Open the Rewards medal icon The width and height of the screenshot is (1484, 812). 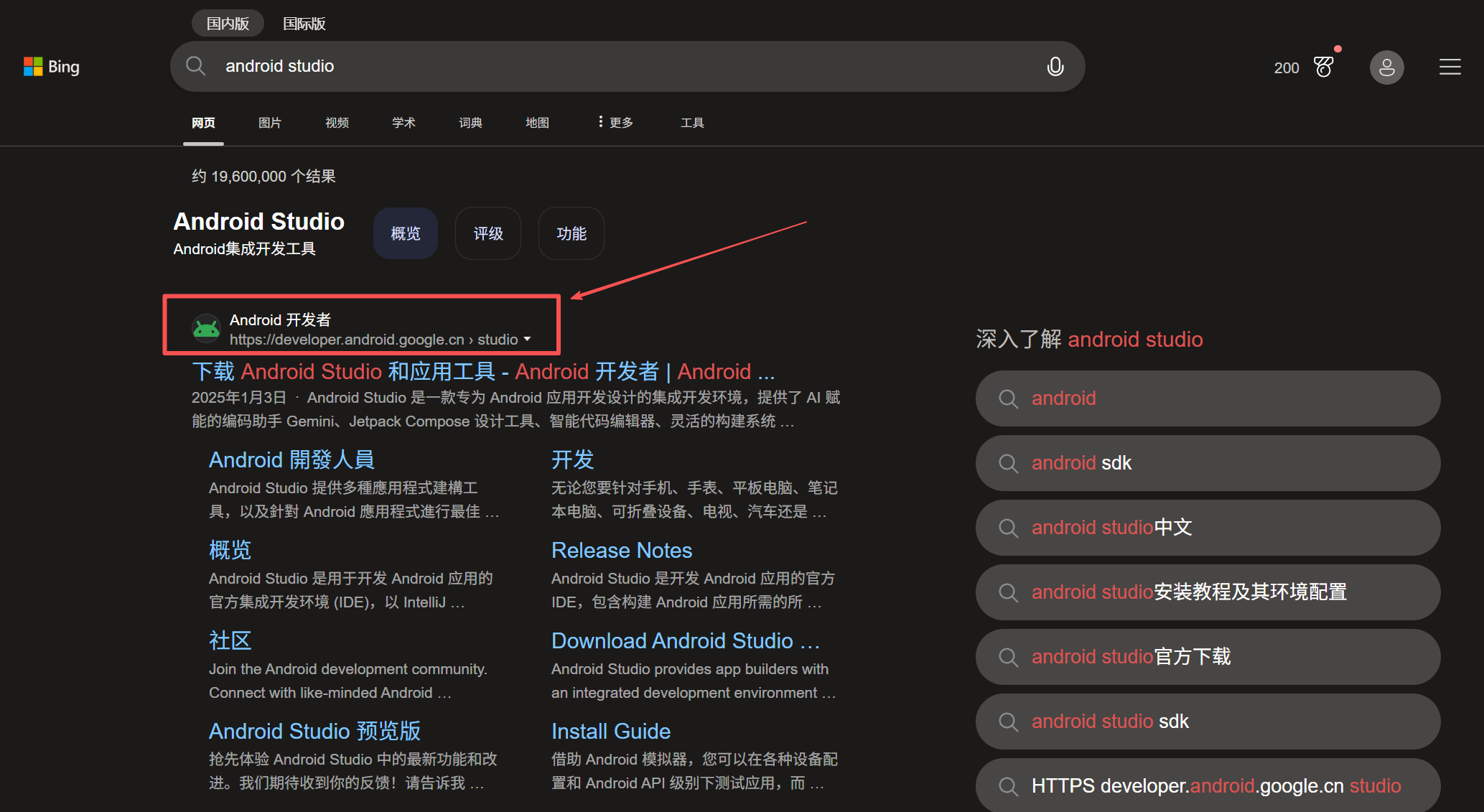[1324, 67]
